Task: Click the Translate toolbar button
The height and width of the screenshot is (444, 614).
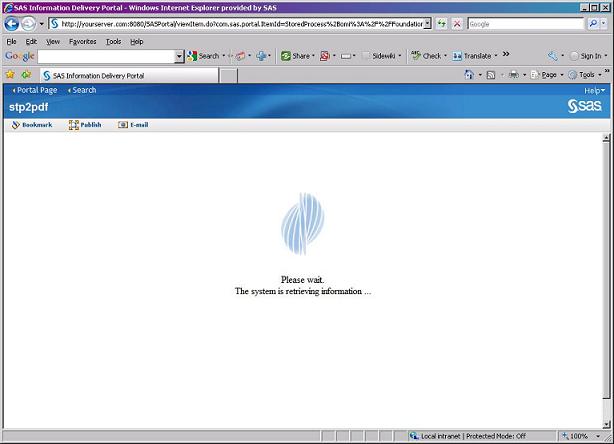Action: pos(472,56)
